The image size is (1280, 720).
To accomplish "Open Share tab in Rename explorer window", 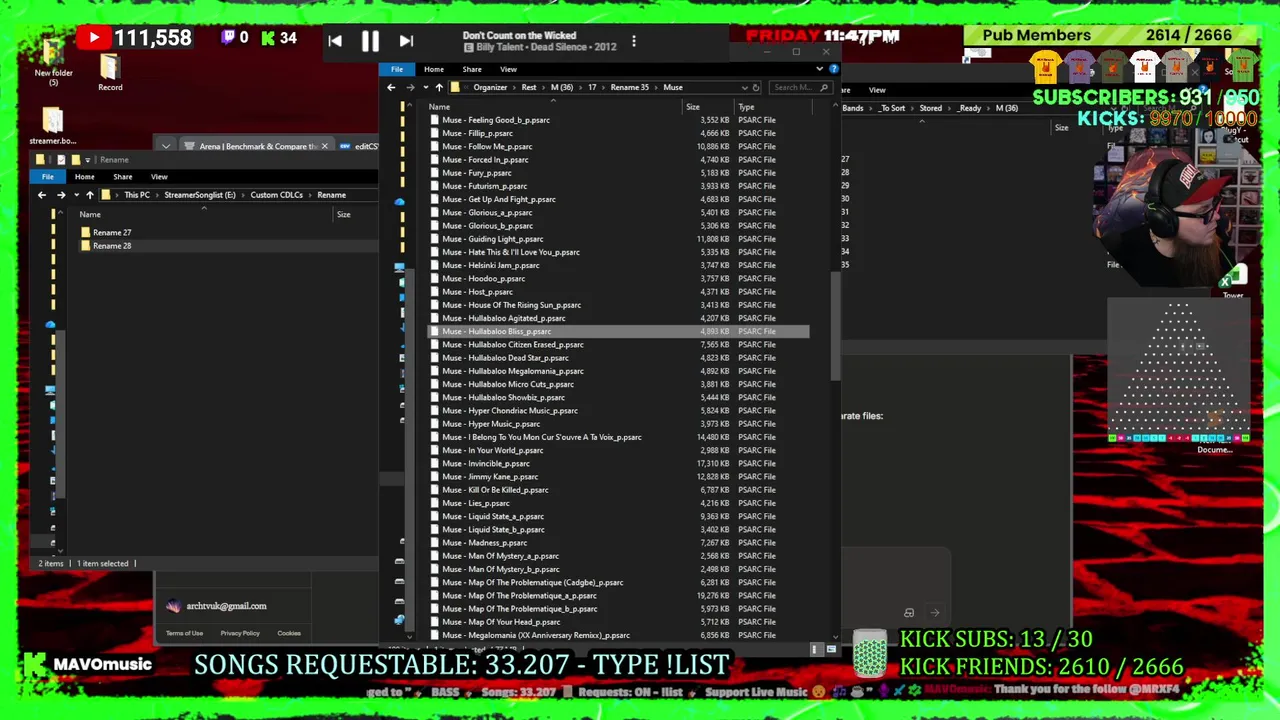I will click(123, 177).
